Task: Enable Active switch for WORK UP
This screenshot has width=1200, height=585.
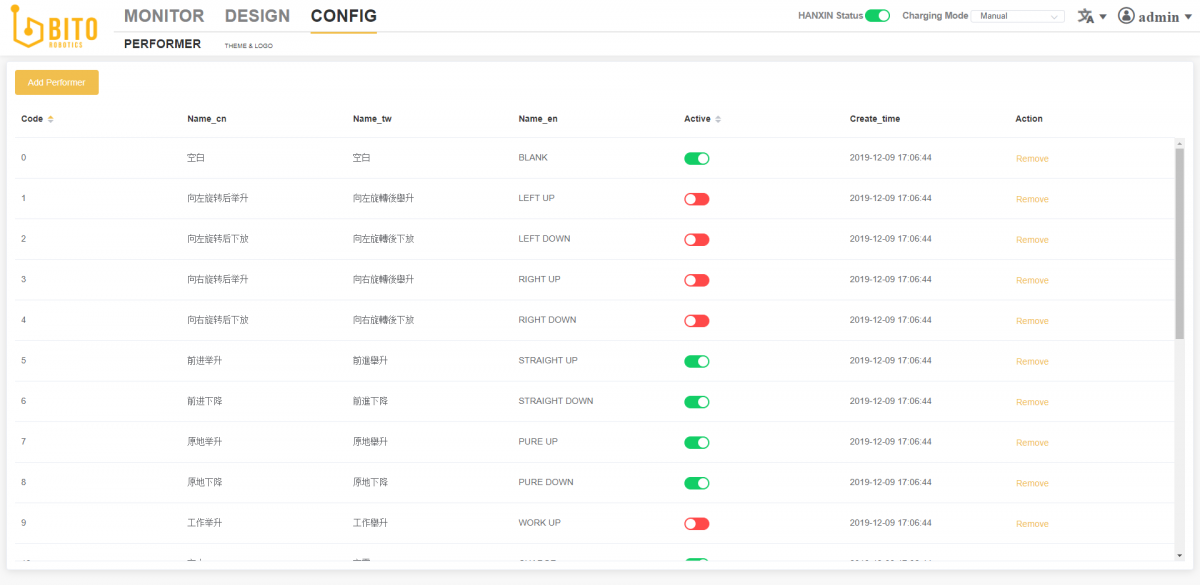Action: click(697, 523)
